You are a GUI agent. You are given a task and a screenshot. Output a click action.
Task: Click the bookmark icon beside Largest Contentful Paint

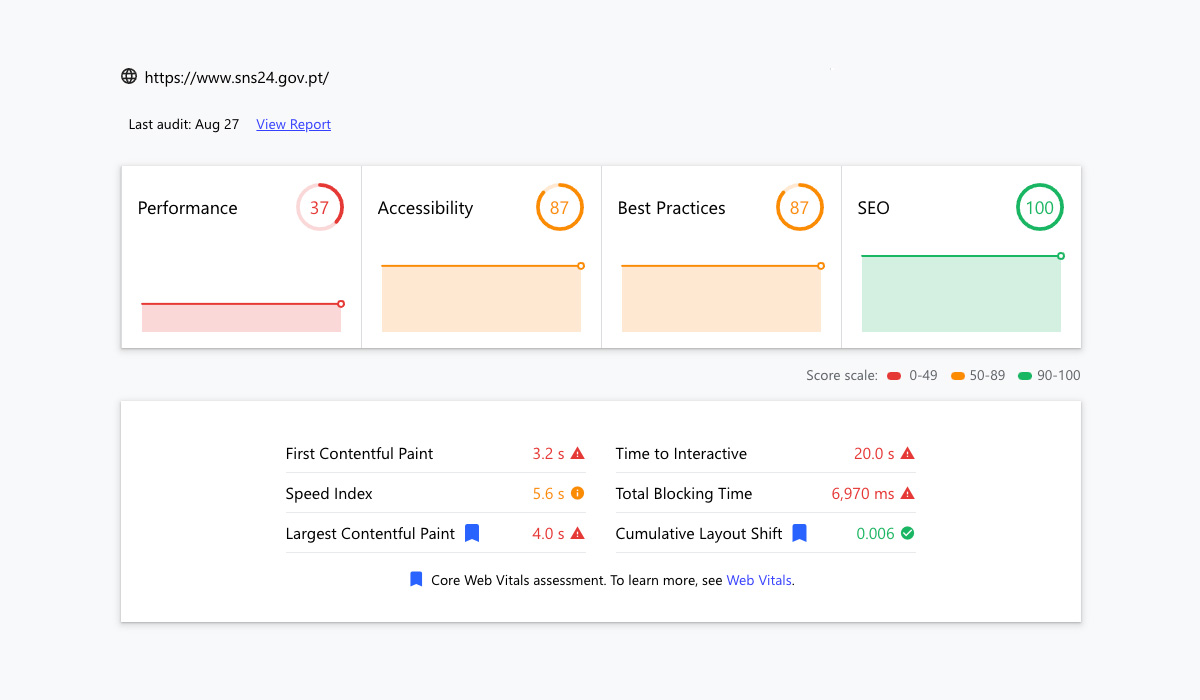tap(472, 534)
